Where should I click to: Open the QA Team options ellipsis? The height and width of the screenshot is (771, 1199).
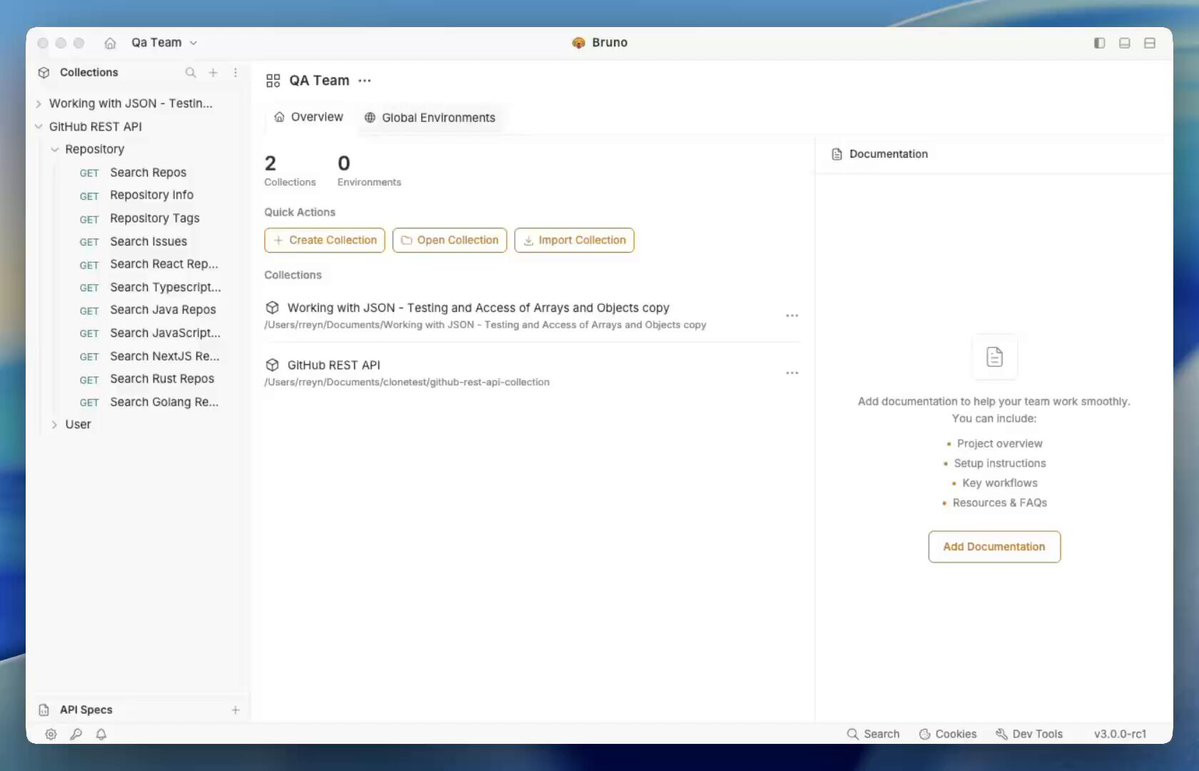[x=365, y=80]
